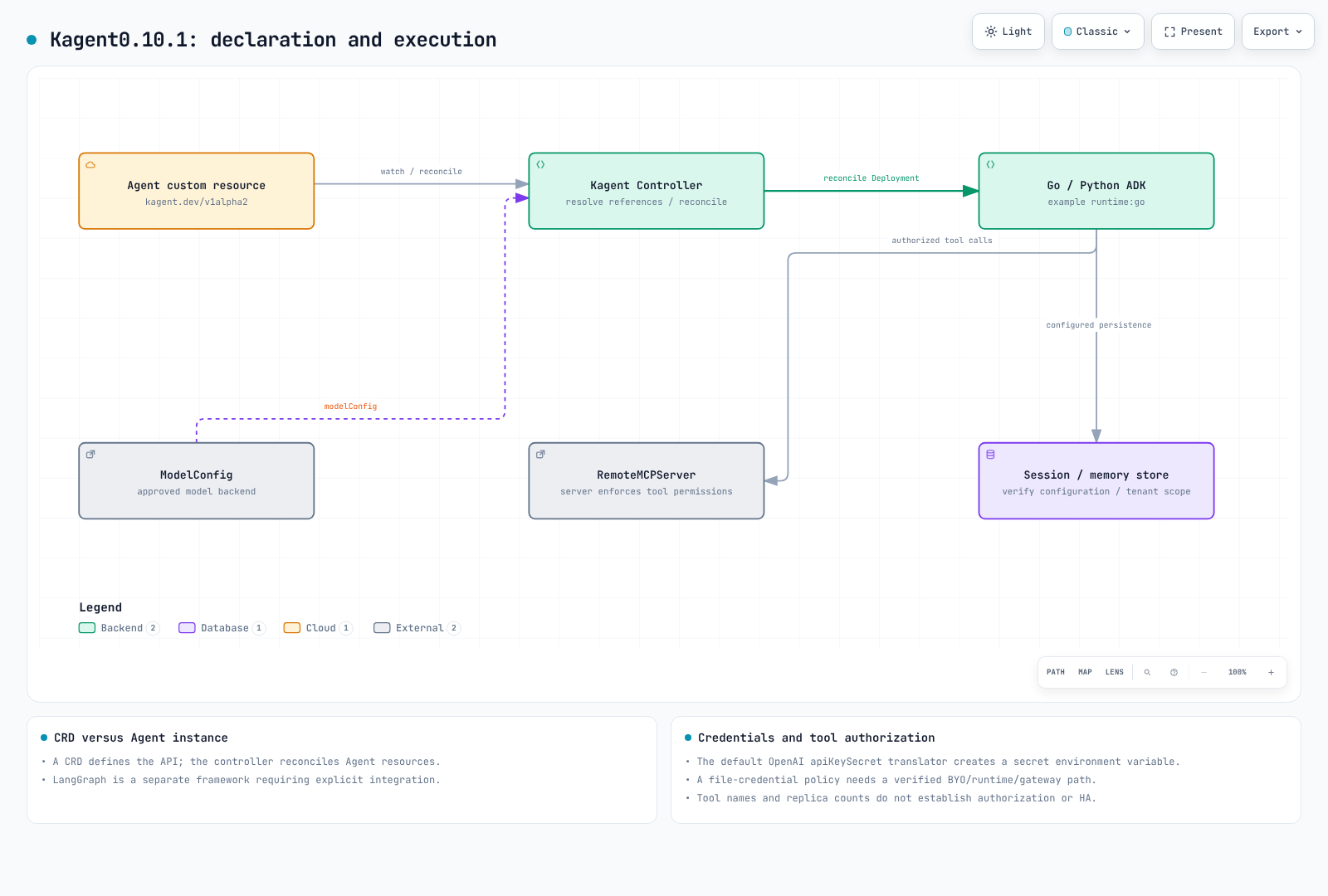Switch to PATH view mode
The width and height of the screenshot is (1328, 896).
[1056, 672]
